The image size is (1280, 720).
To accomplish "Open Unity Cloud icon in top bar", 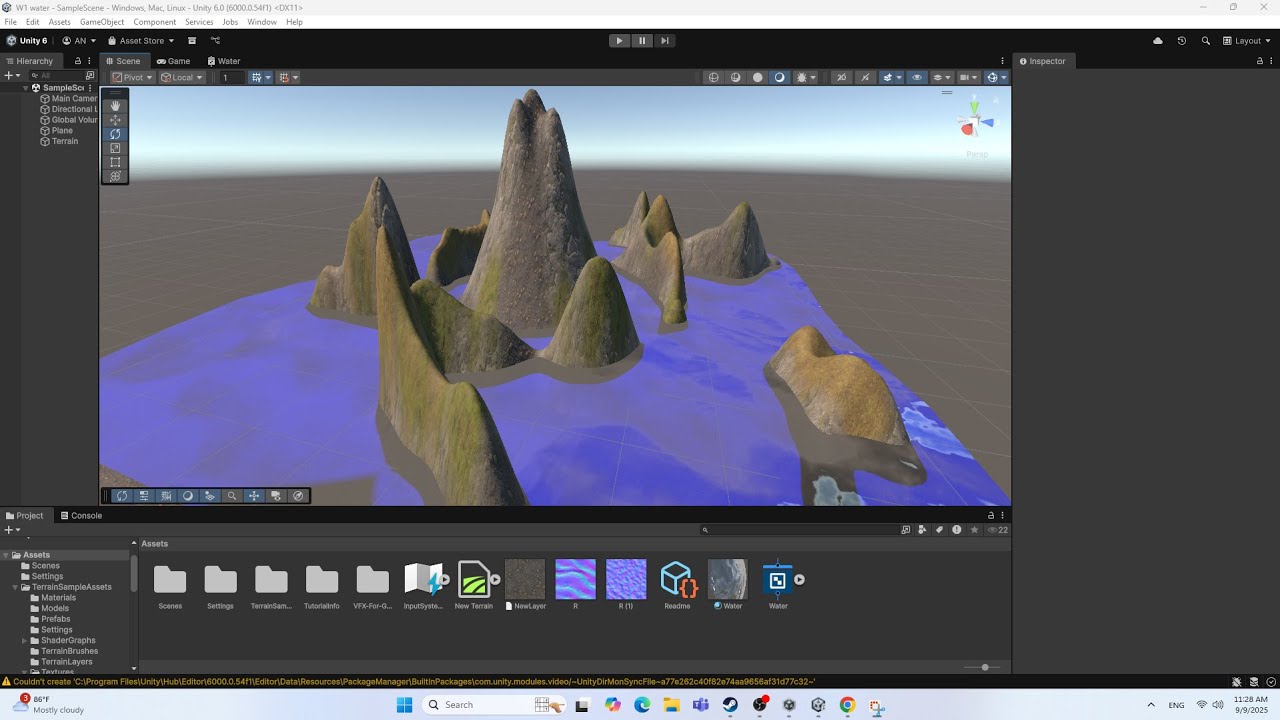I will [x=1158, y=41].
